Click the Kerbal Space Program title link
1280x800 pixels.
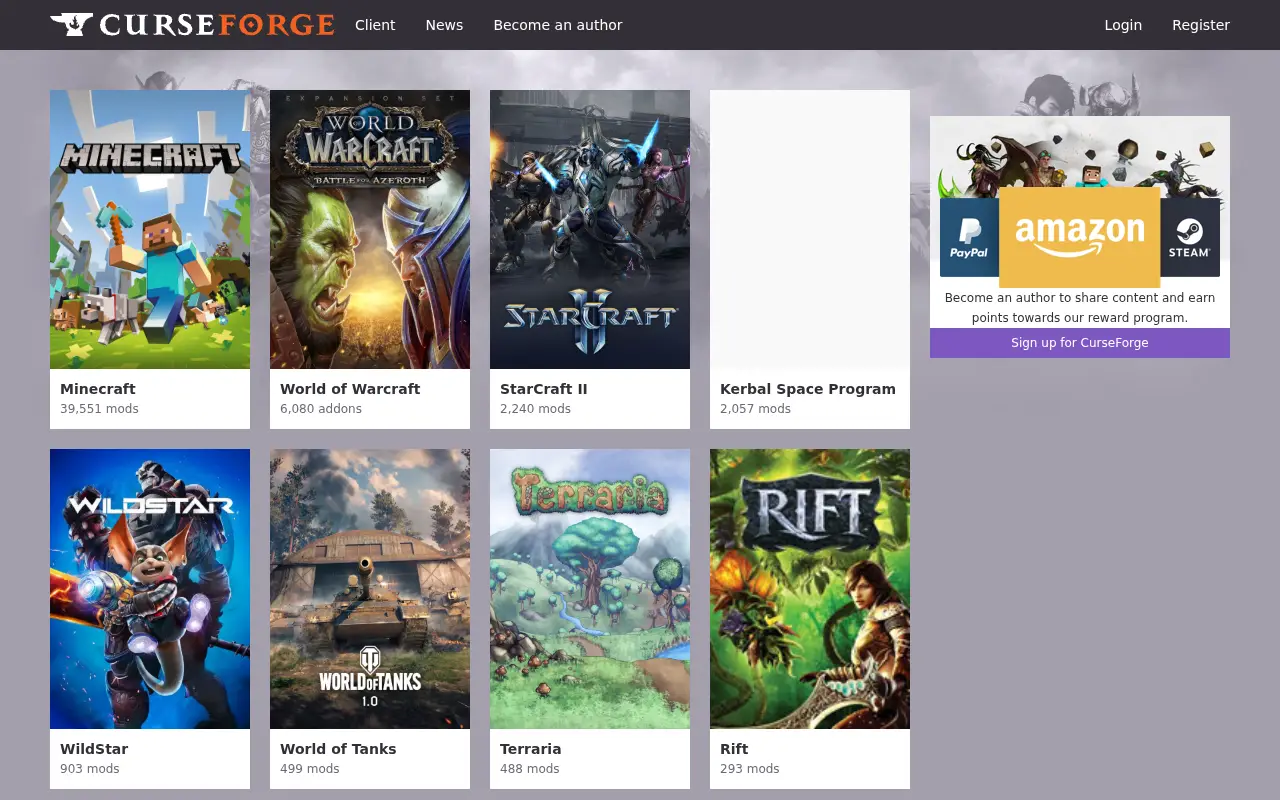(808, 389)
